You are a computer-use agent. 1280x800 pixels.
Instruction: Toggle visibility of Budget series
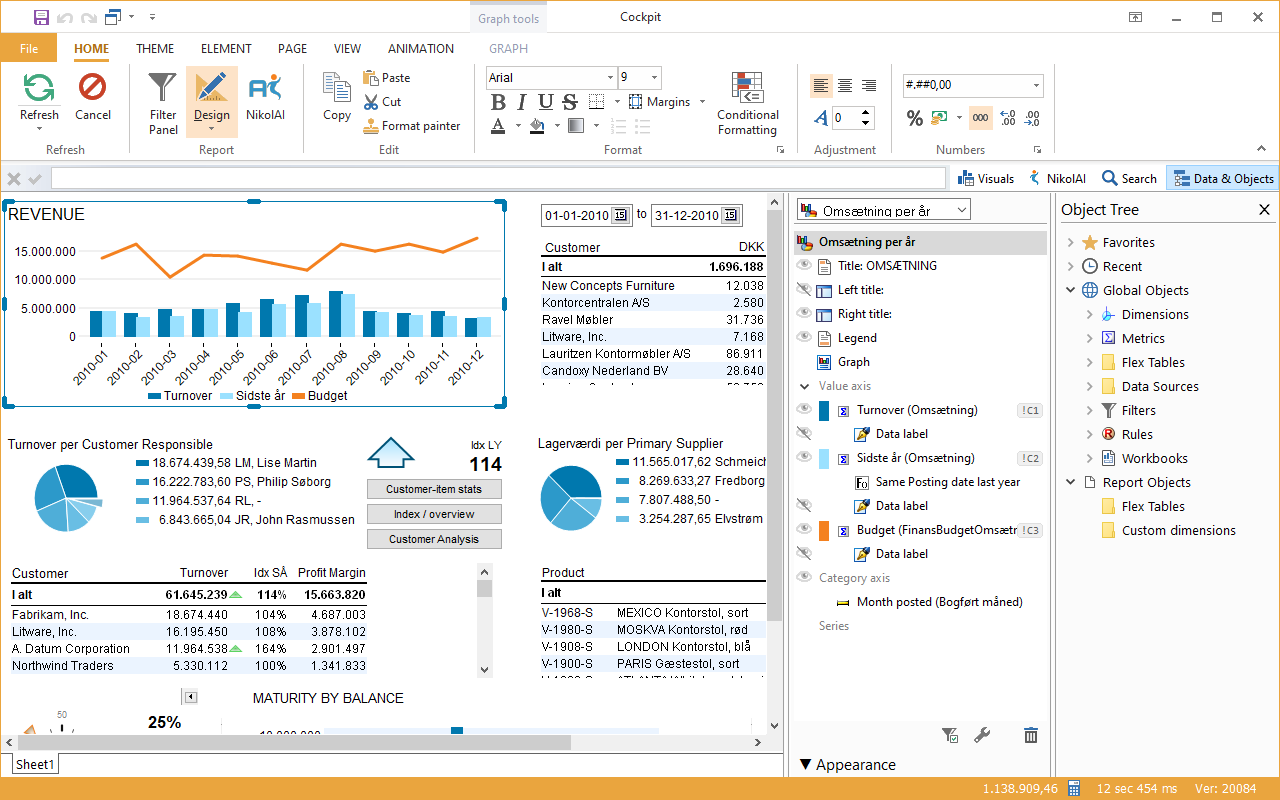pos(803,530)
